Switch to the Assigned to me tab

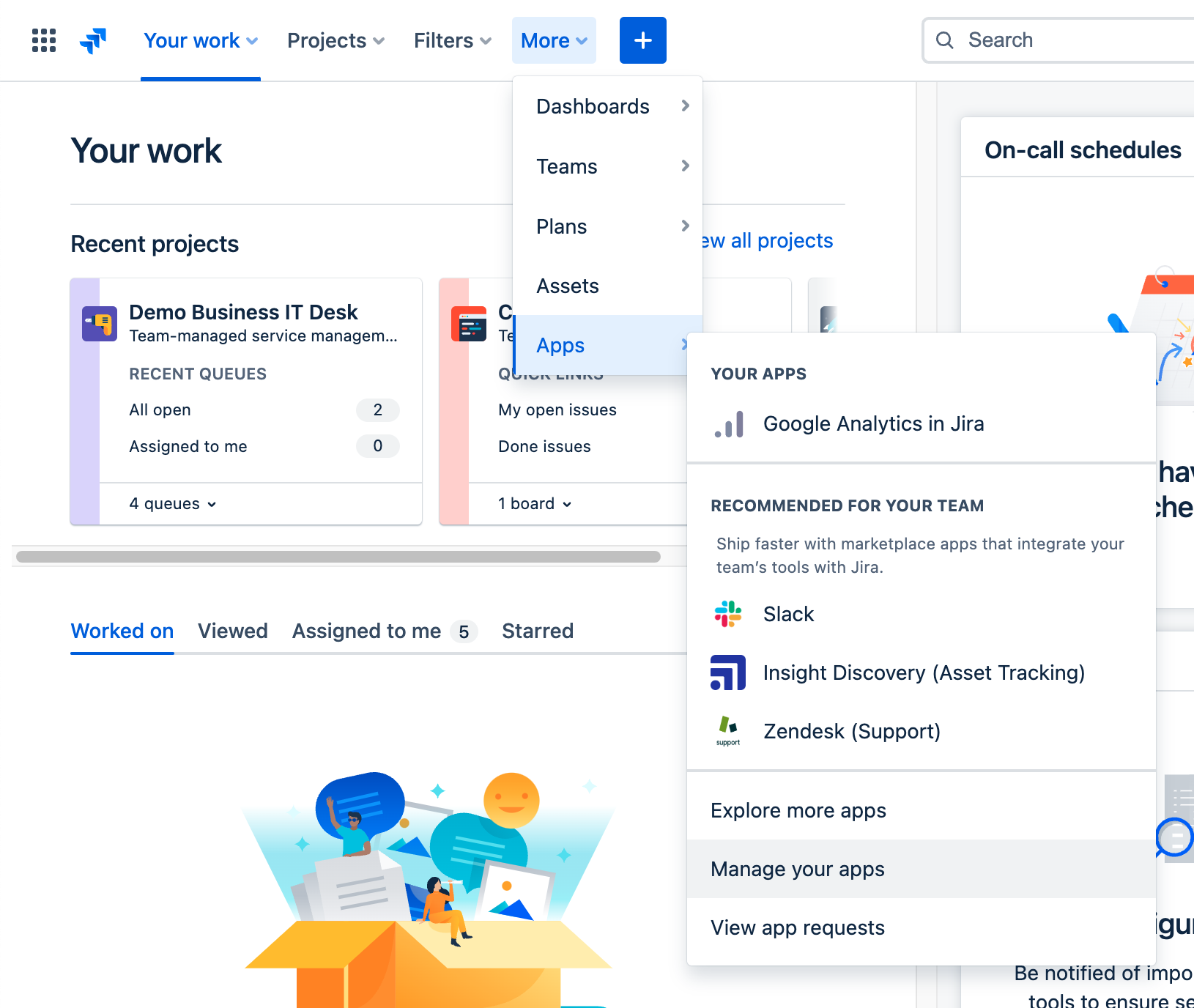click(x=366, y=631)
